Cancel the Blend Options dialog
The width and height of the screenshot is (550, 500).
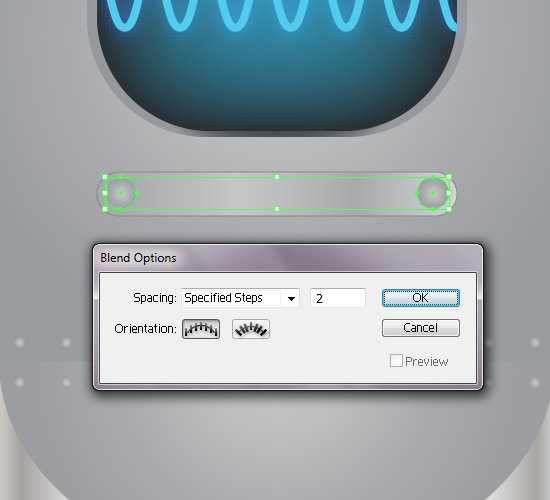coord(421,328)
